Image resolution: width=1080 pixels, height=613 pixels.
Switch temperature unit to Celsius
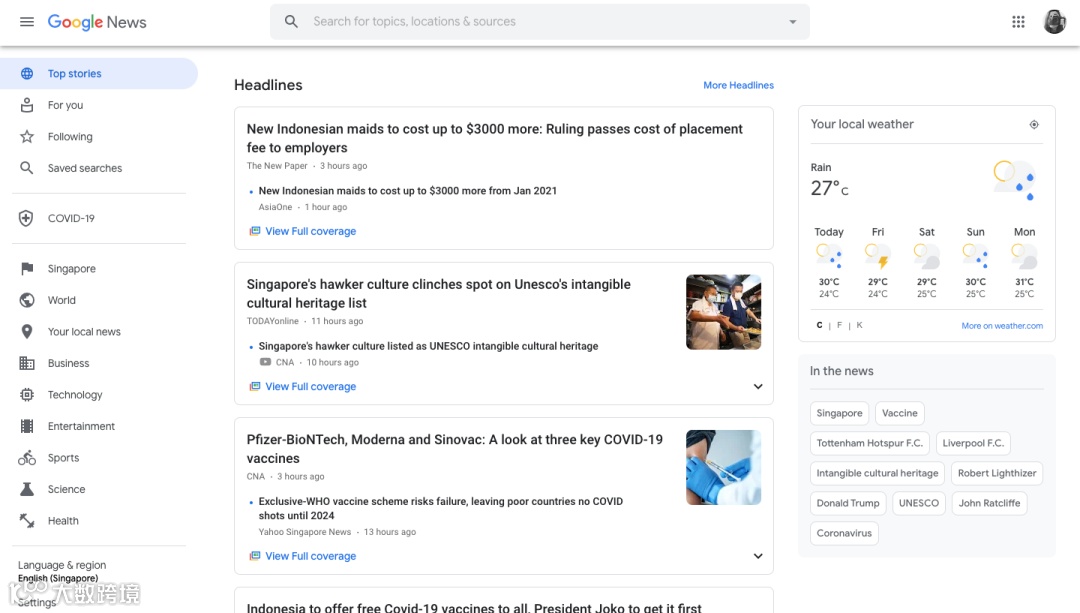click(819, 325)
